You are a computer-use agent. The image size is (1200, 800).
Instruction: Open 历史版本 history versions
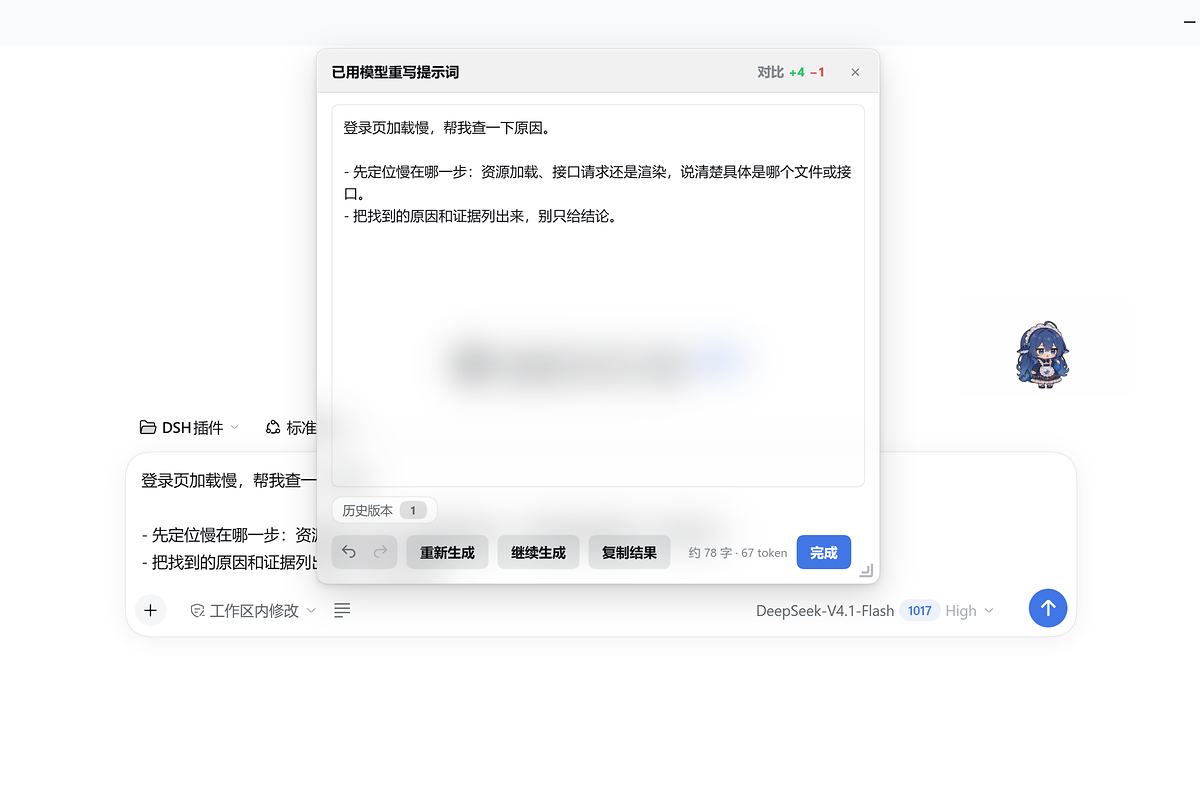pyautogui.click(x=384, y=510)
